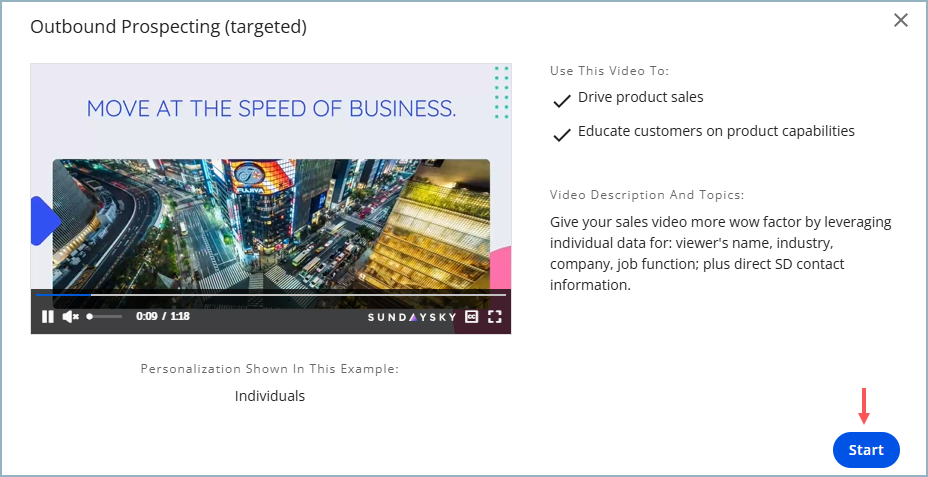Close the Outbound Prospecting dialog

click(901, 21)
